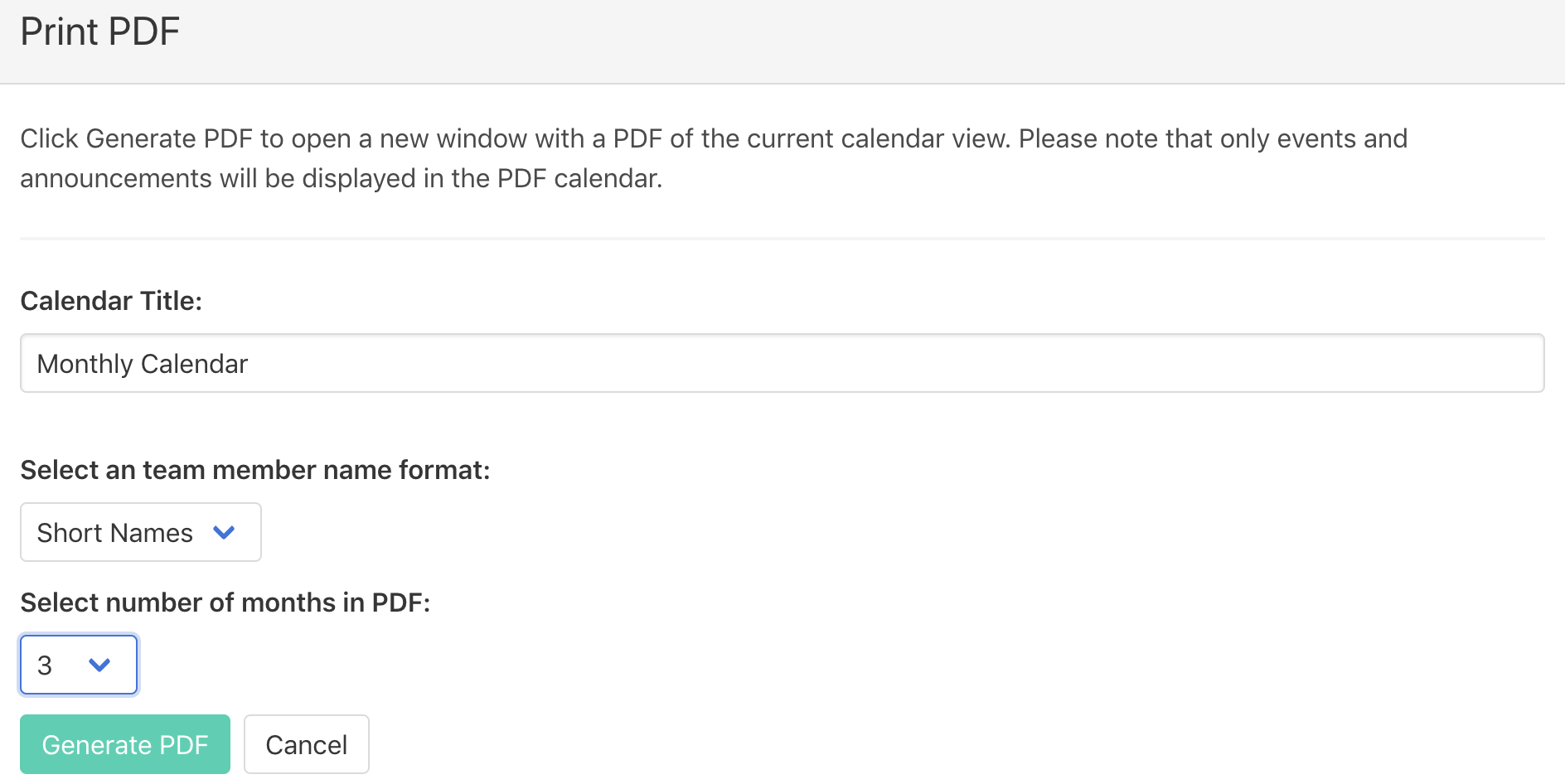Open the number of months dropdown
1565x784 pixels.
pyautogui.click(x=78, y=665)
